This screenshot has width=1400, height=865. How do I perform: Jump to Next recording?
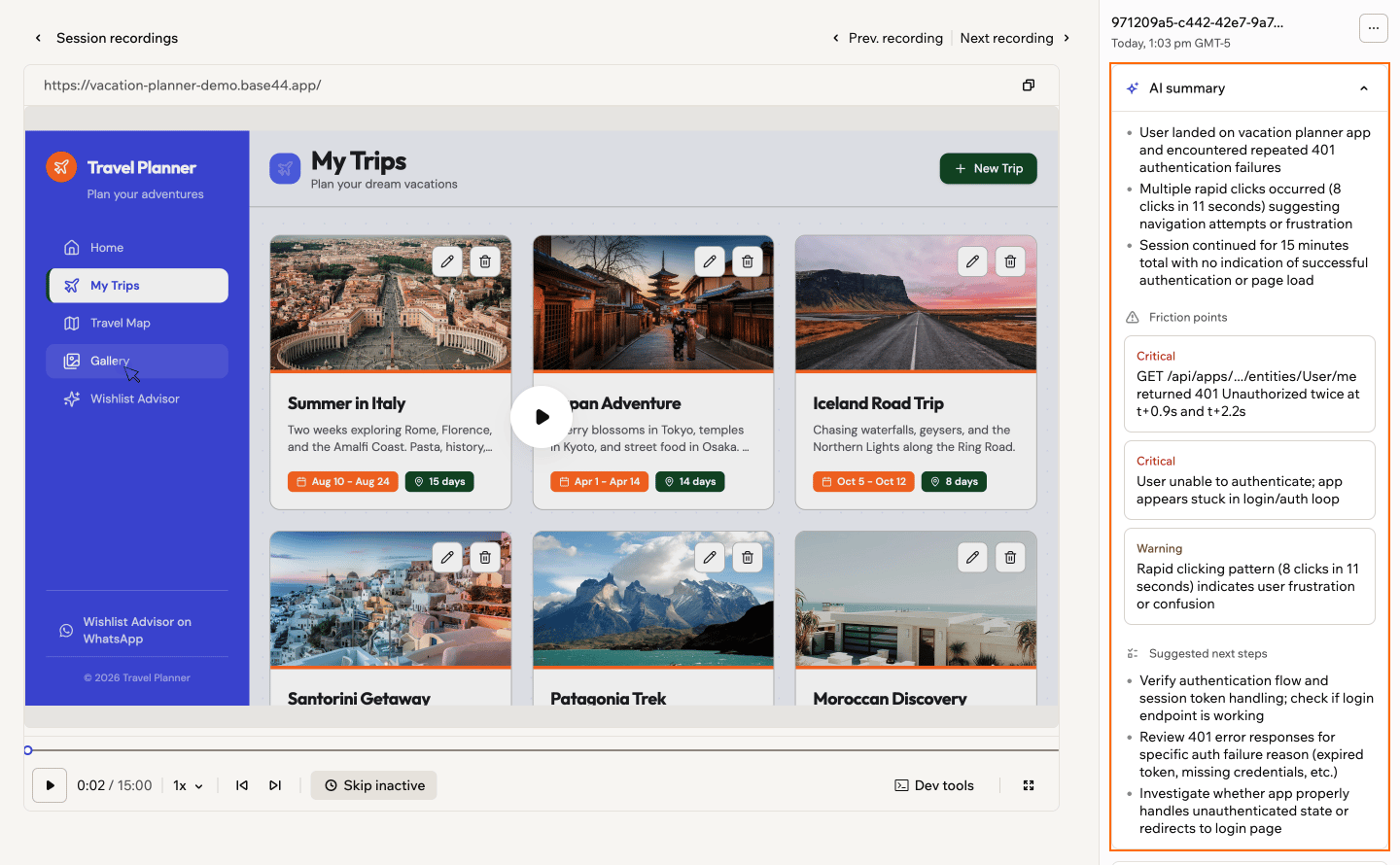(x=1015, y=38)
